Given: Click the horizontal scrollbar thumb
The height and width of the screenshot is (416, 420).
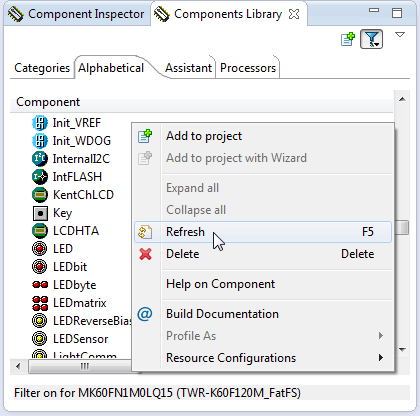Looking at the screenshot, I should [85, 367].
